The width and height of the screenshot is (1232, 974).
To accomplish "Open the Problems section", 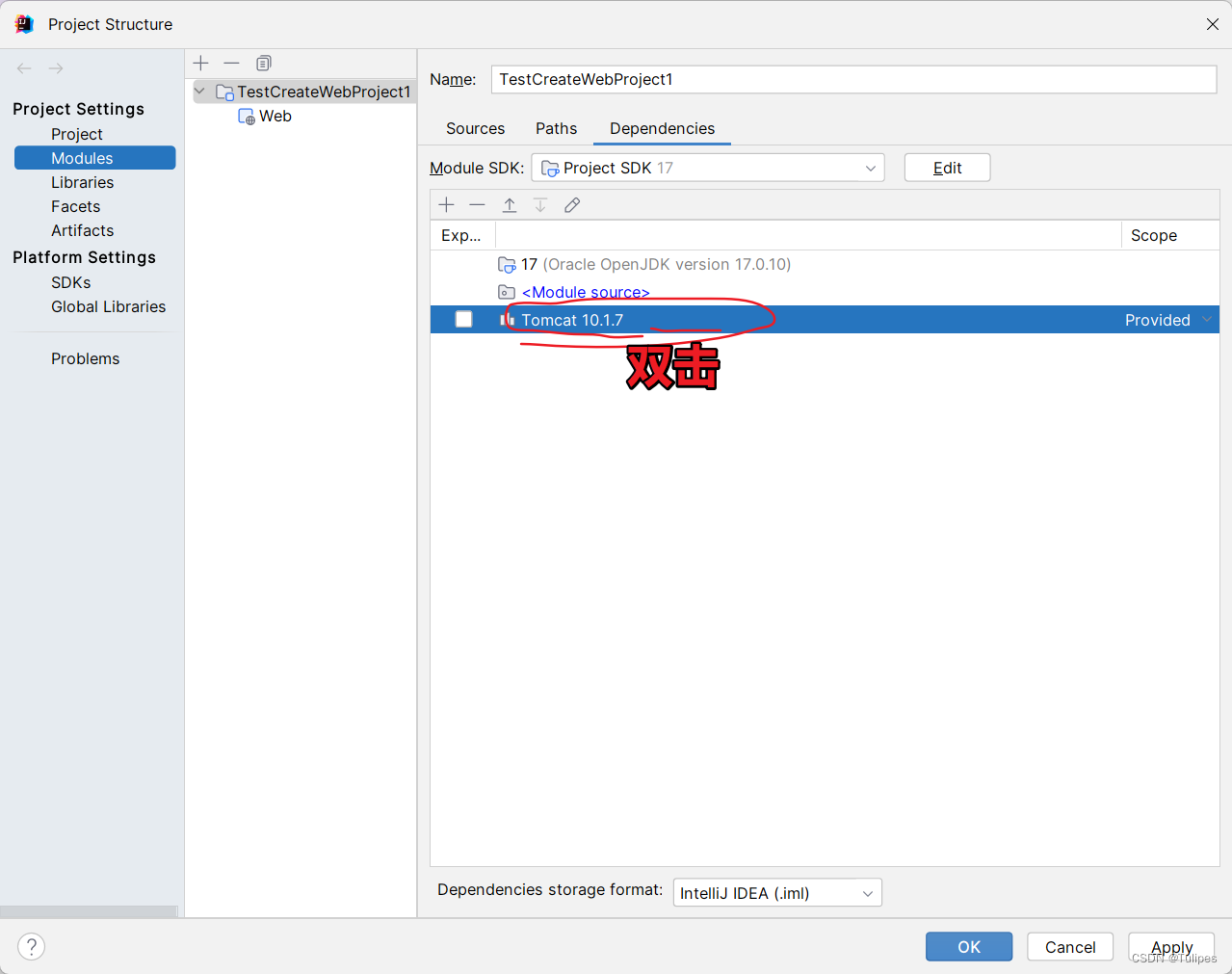I will tap(85, 358).
